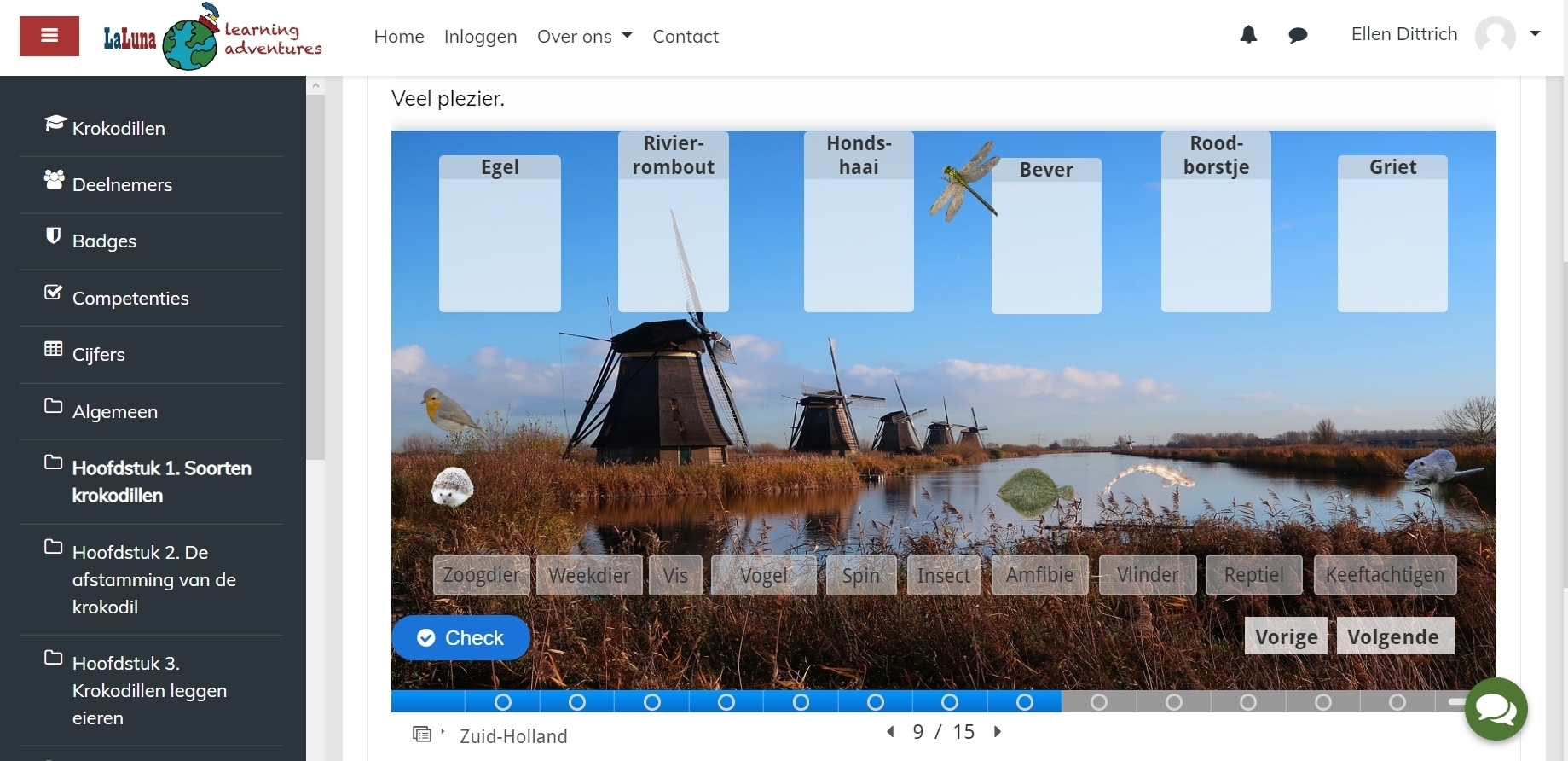1568x761 pixels.
Task: Click the sidebar scroll up arrow
Action: pos(315,85)
